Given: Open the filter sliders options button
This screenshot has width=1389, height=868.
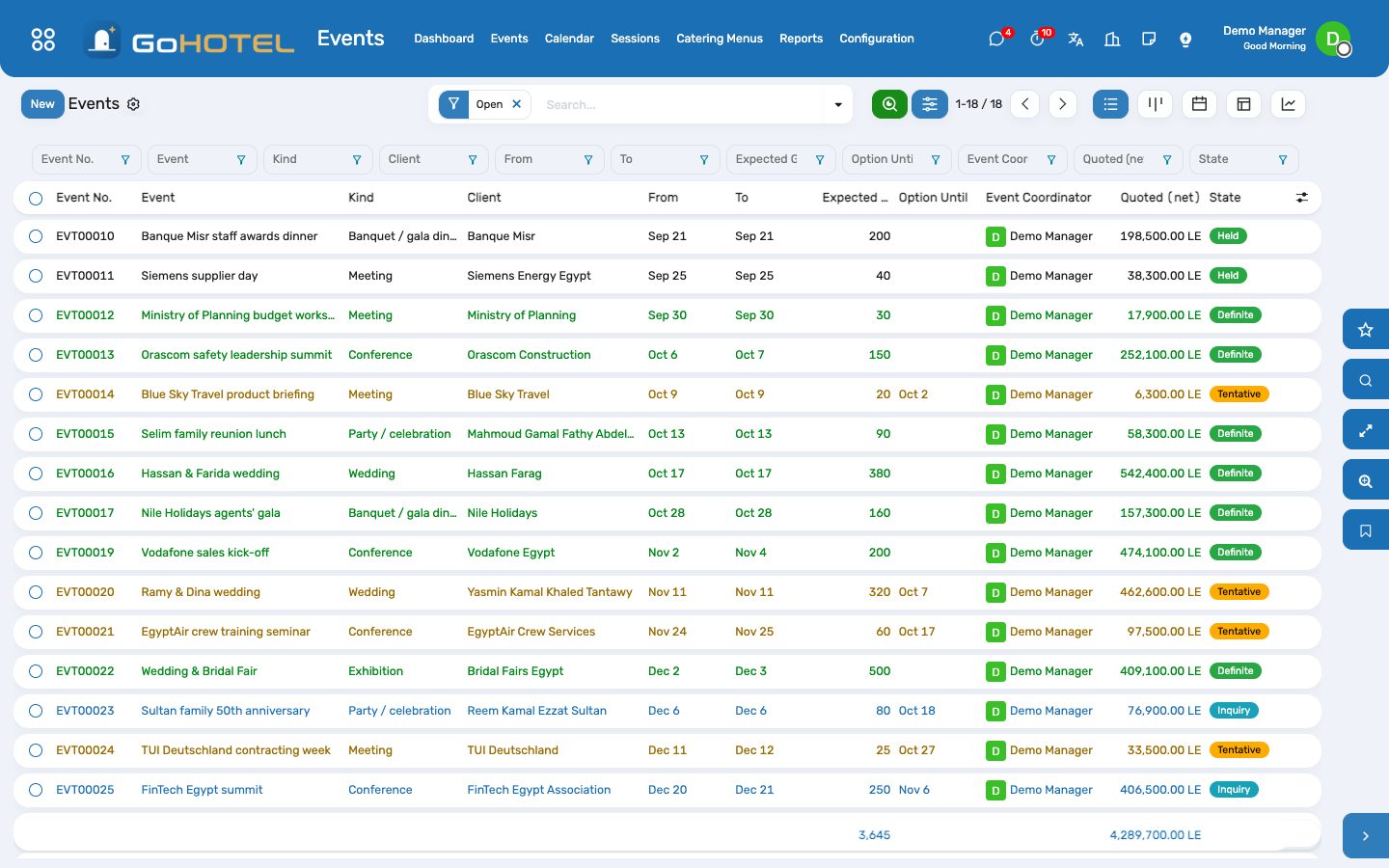Looking at the screenshot, I should pos(930,104).
